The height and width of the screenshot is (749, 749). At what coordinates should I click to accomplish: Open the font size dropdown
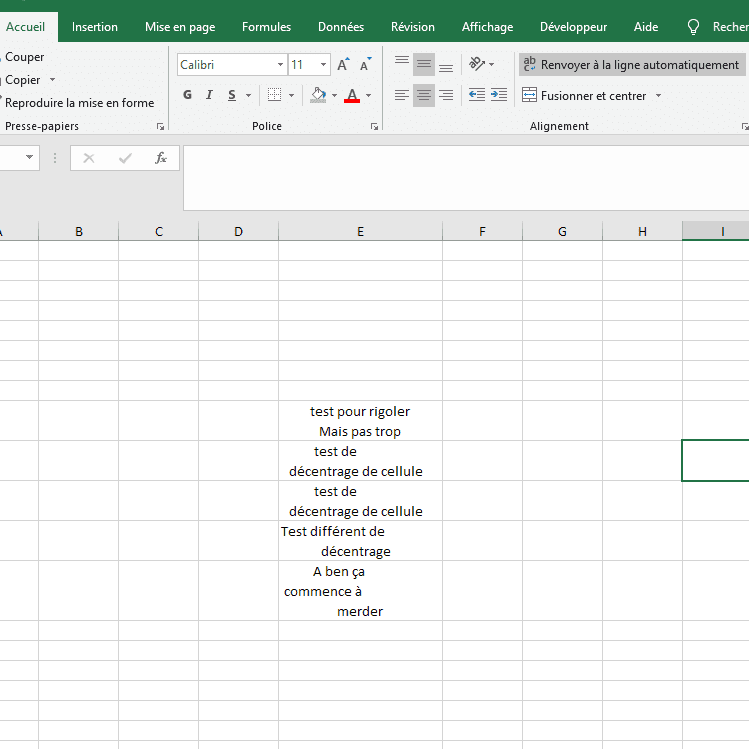(323, 65)
